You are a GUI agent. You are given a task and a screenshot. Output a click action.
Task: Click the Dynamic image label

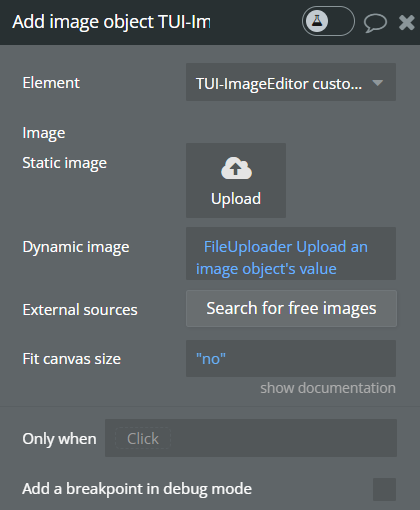[x=76, y=247]
